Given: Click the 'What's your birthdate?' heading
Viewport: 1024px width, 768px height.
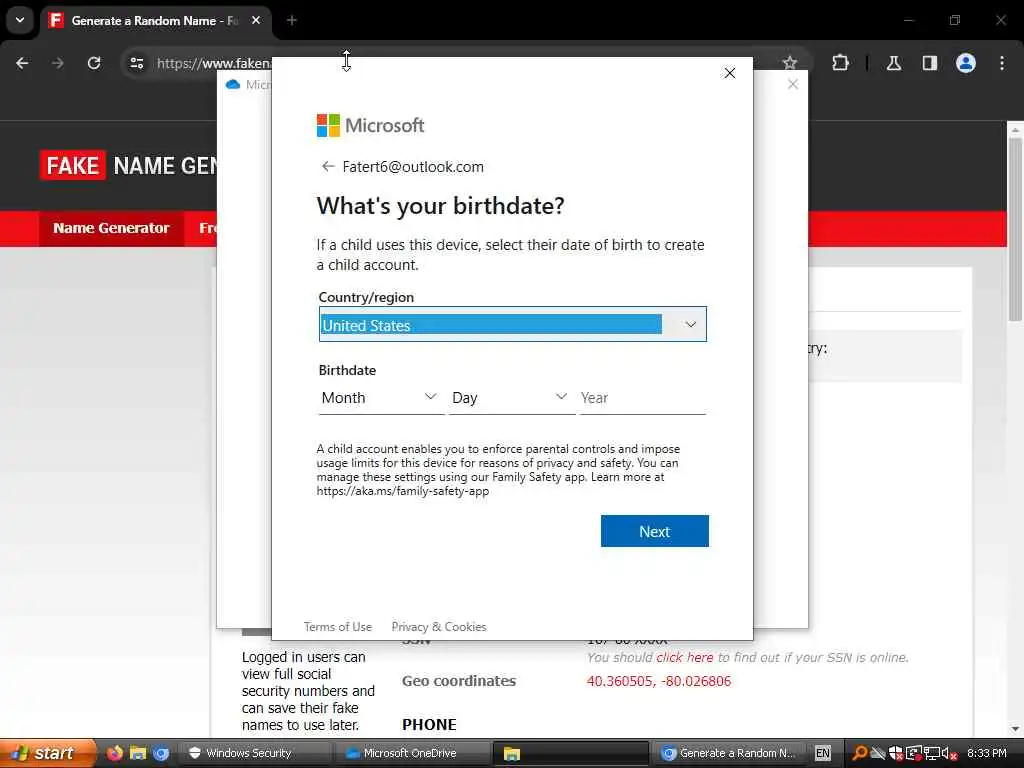Looking at the screenshot, I should (440, 206).
